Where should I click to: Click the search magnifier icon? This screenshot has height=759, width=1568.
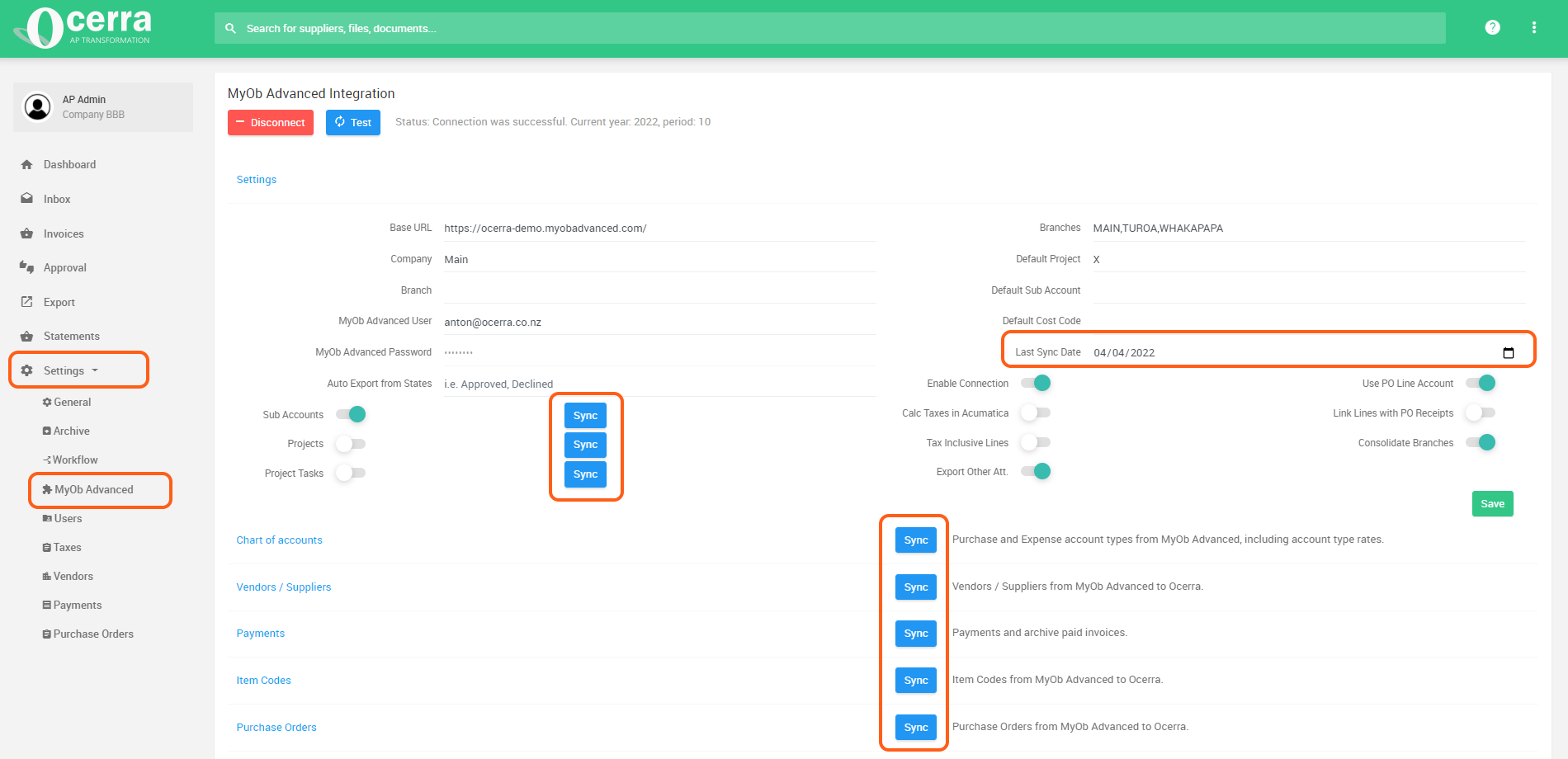(x=231, y=28)
